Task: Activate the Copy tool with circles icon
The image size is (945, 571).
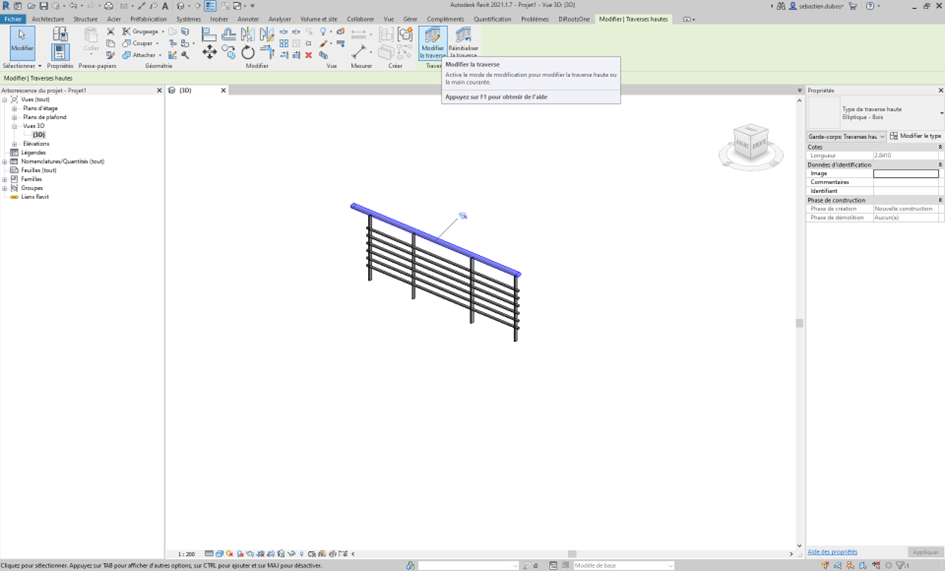Action: click(228, 52)
